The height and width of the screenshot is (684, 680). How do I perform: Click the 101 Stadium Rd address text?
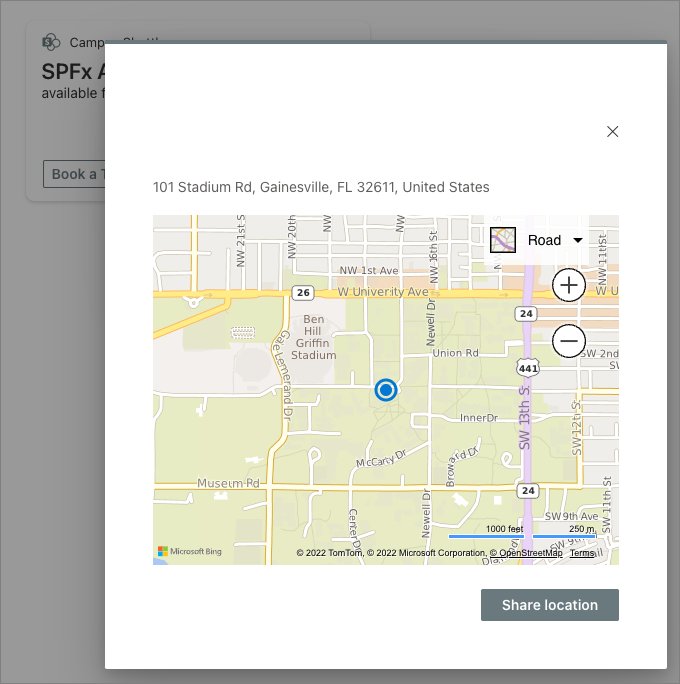point(321,187)
